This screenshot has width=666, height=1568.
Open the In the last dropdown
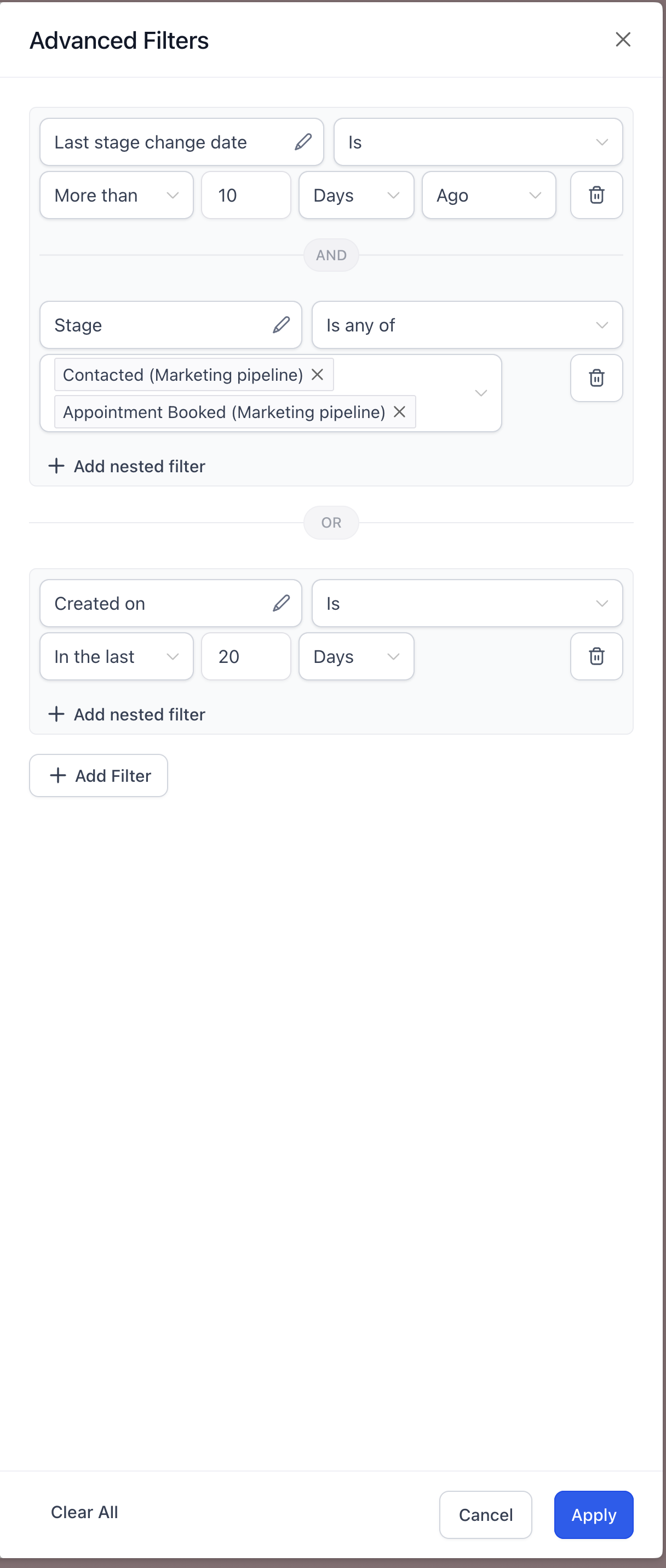click(x=116, y=656)
